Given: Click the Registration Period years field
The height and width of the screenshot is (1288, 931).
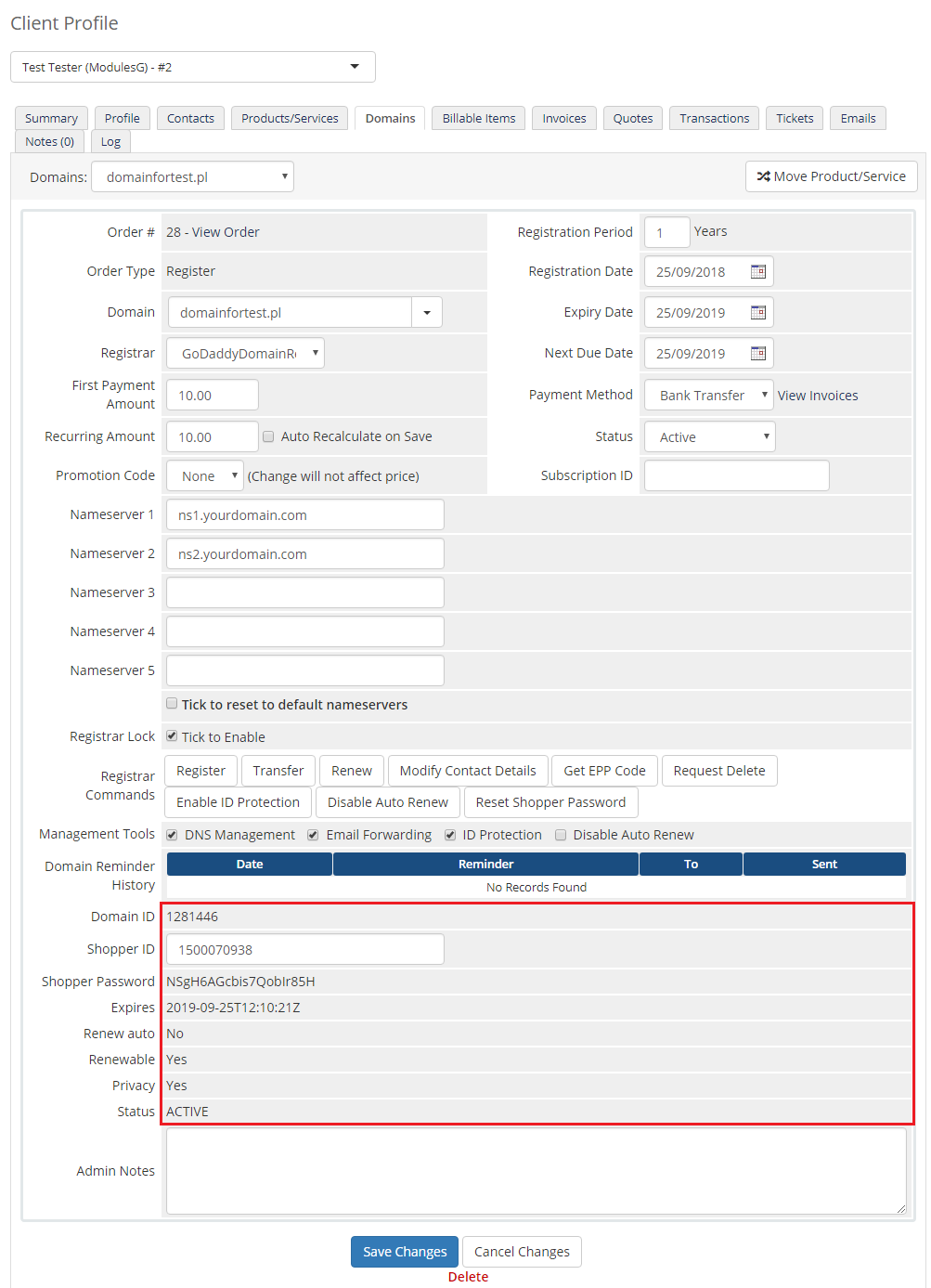Looking at the screenshot, I should pyautogui.click(x=667, y=232).
